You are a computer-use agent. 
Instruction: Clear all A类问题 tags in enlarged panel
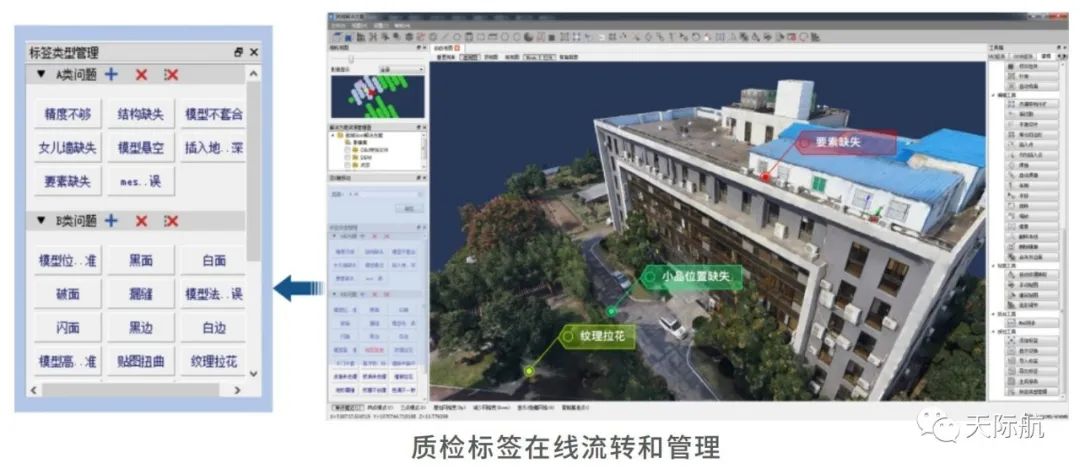pyautogui.click(x=171, y=74)
